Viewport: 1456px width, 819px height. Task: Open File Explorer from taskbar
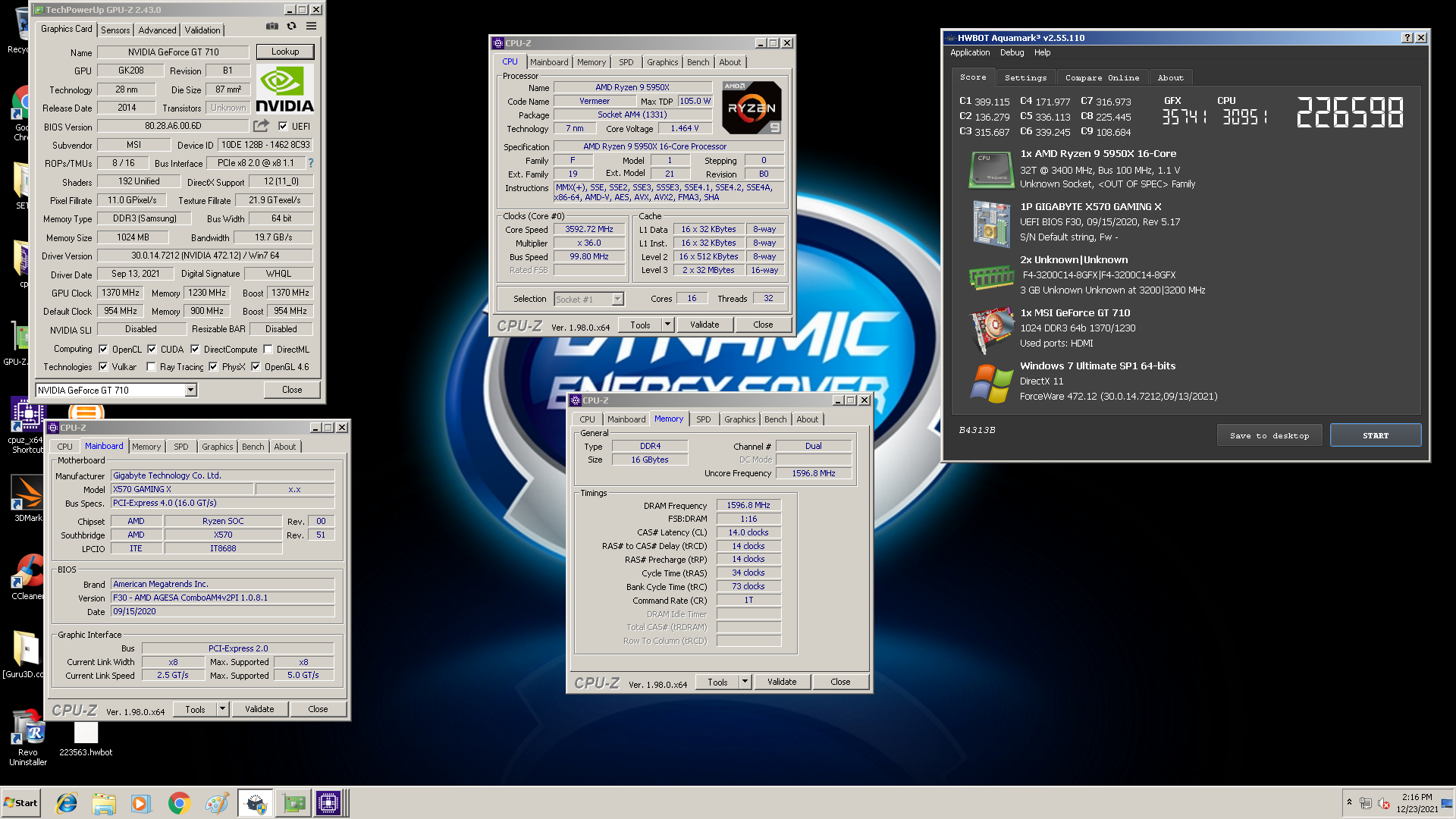point(104,803)
